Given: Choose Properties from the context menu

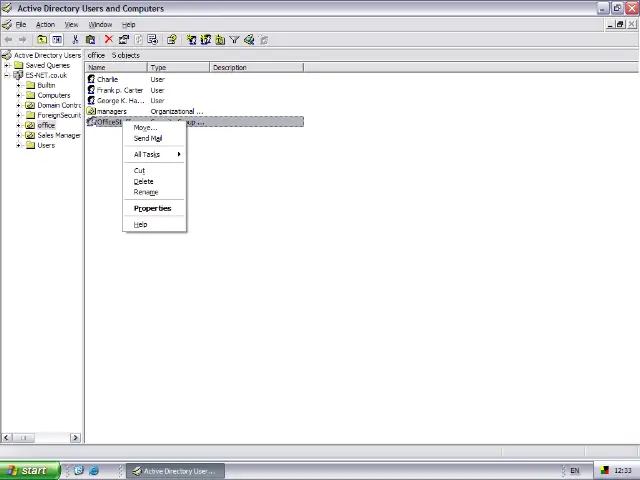Looking at the screenshot, I should pos(155,208).
